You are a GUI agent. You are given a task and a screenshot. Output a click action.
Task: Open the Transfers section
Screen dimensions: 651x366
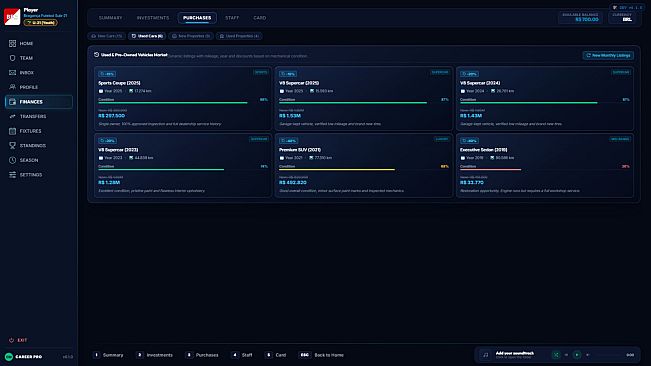[39, 117]
